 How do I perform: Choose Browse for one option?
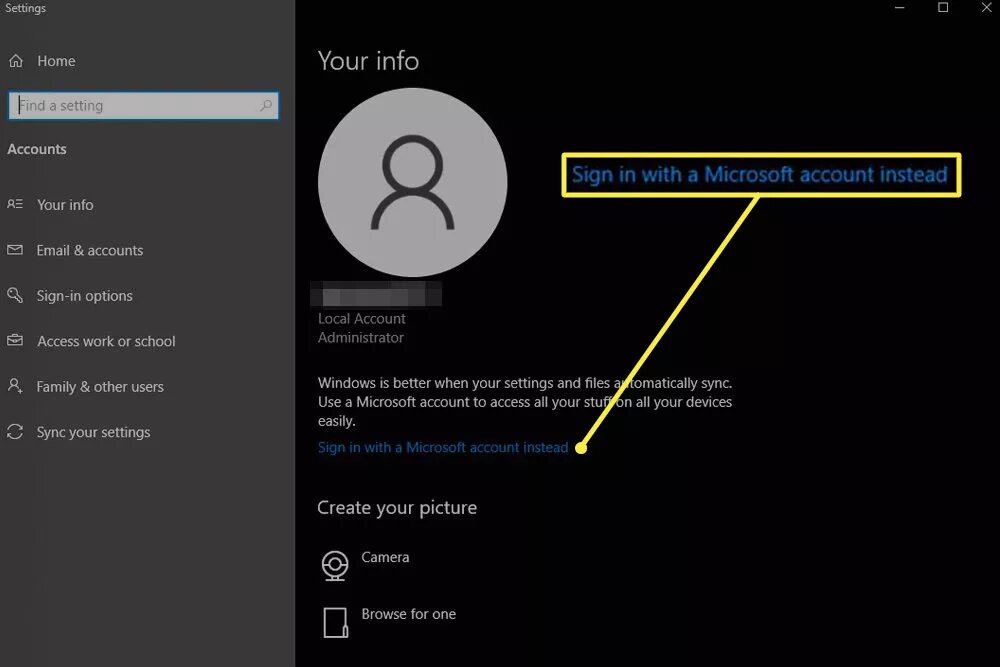(x=408, y=613)
